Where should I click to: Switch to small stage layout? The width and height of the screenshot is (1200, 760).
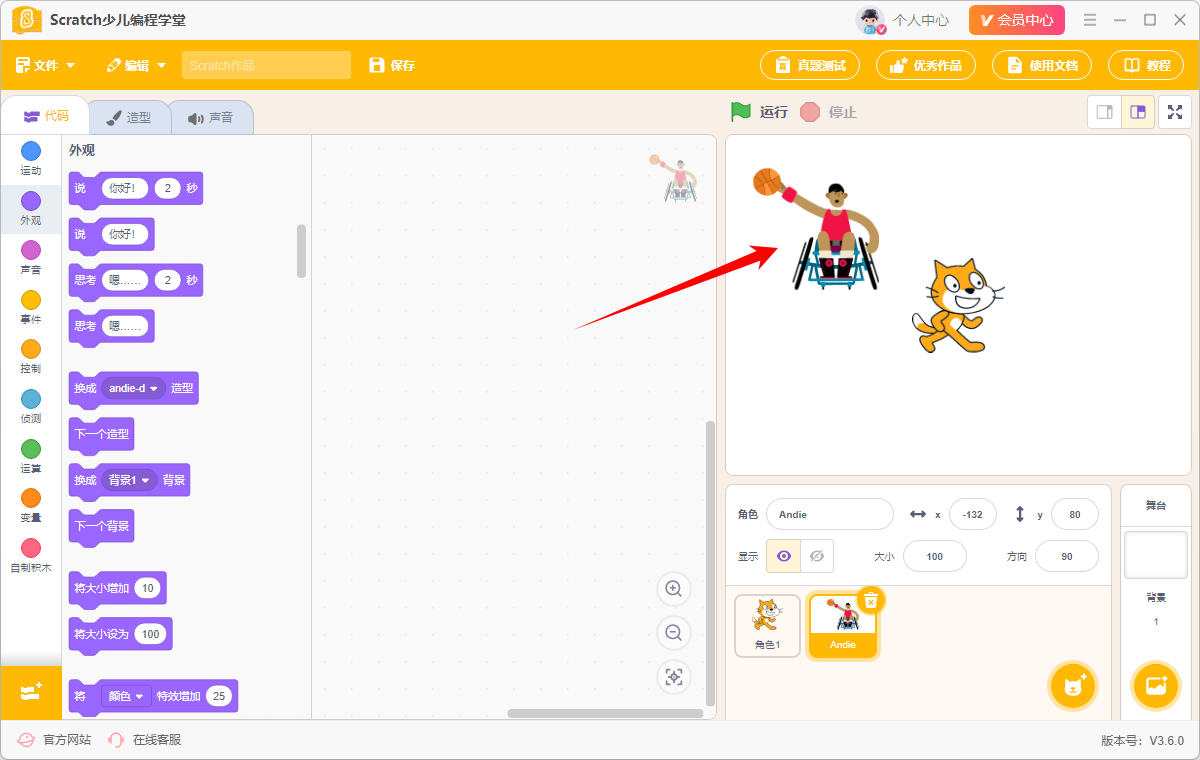click(x=1105, y=112)
